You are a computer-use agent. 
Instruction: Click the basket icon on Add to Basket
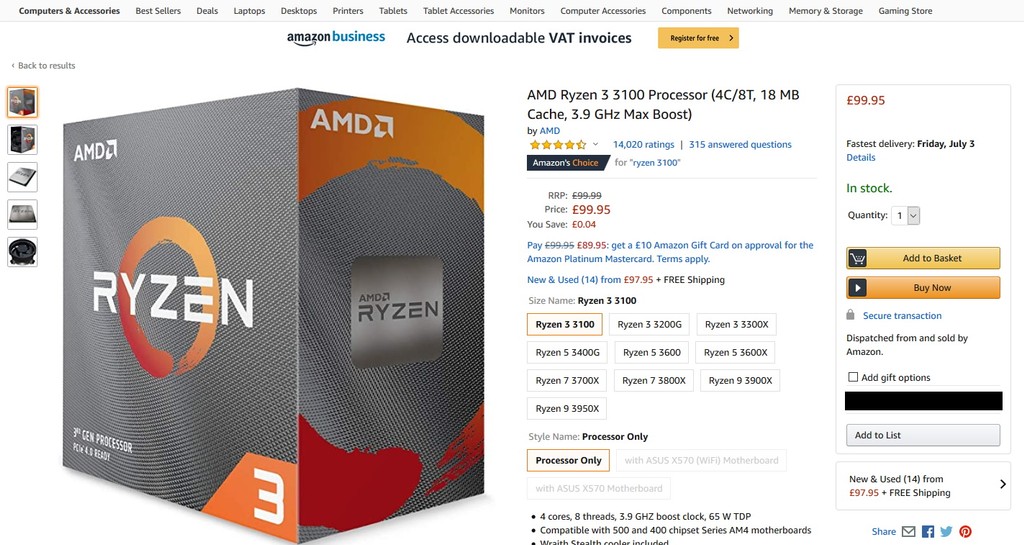click(x=858, y=258)
